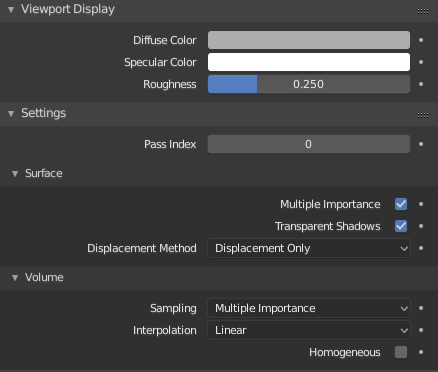
Task: Click the animate dot next to Diffuse Color
Action: (421, 40)
